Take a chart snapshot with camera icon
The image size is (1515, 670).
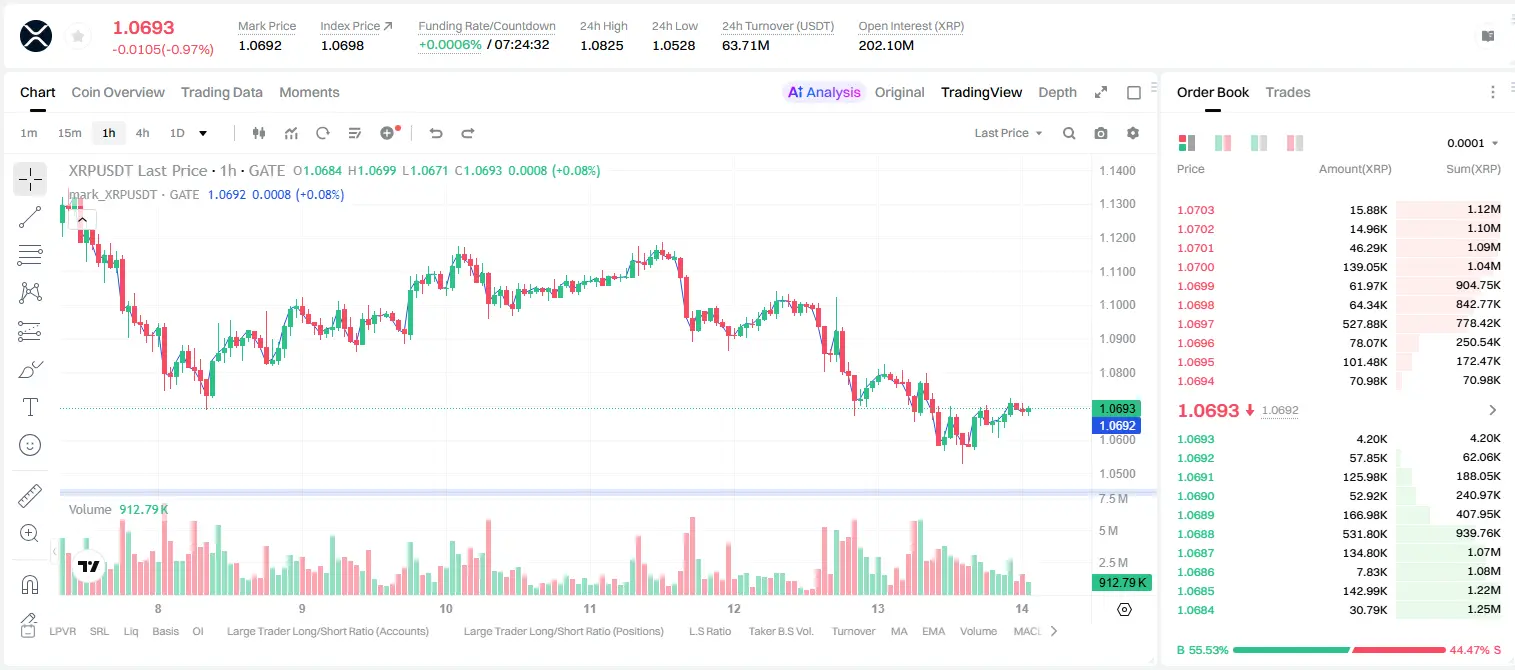pos(1101,133)
